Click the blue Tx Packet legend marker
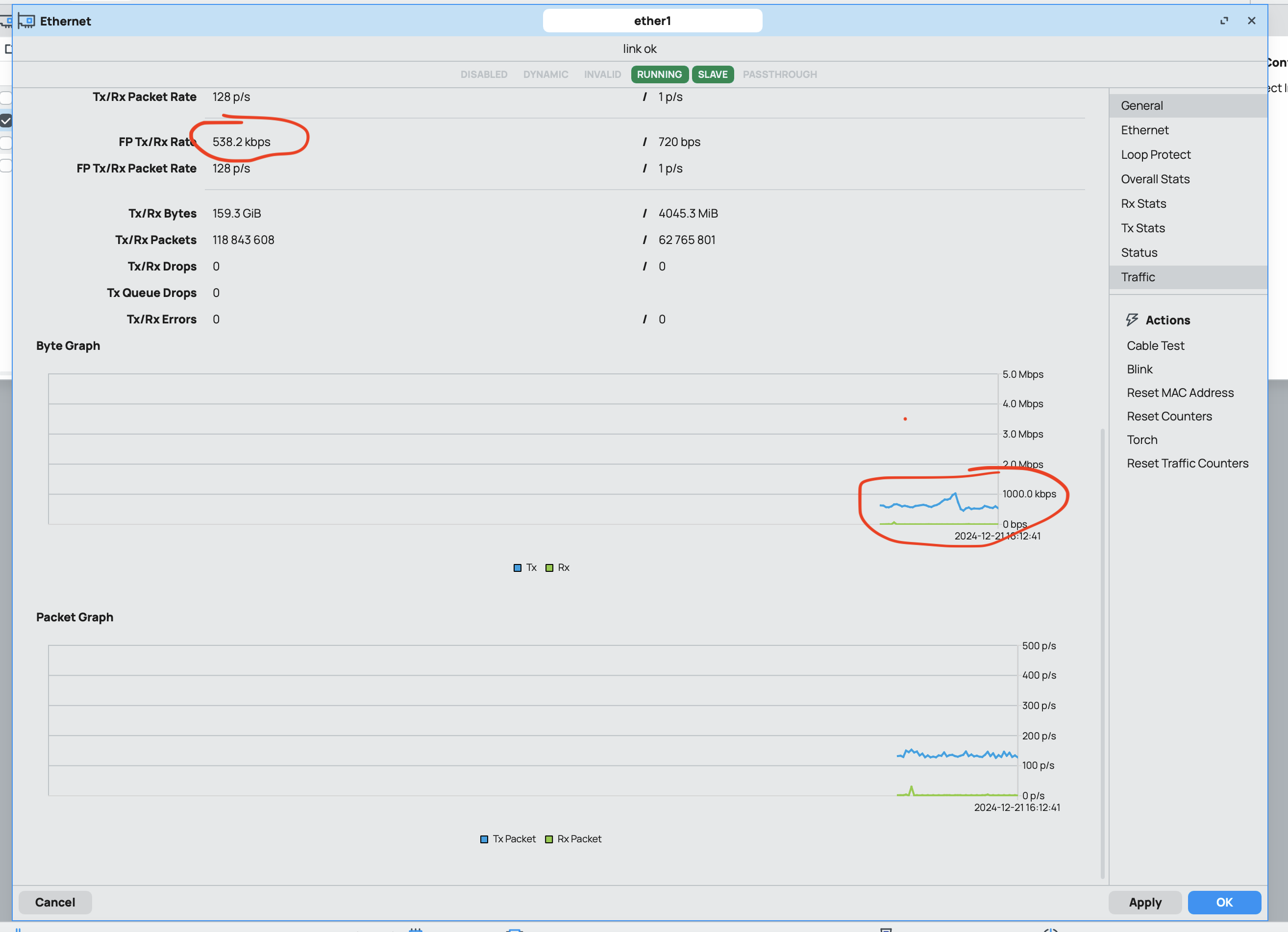 click(484, 839)
